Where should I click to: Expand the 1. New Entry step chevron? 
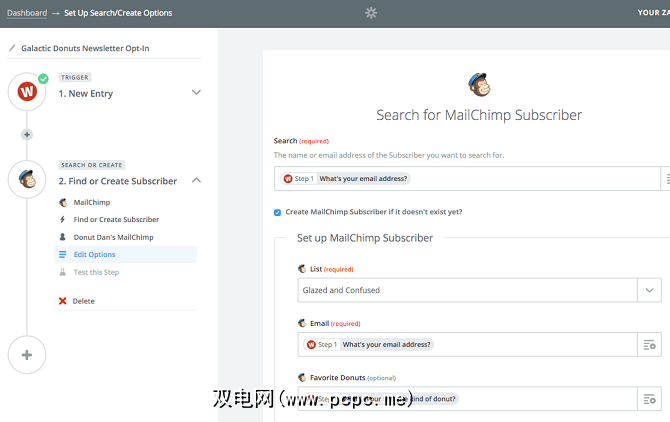click(196, 92)
